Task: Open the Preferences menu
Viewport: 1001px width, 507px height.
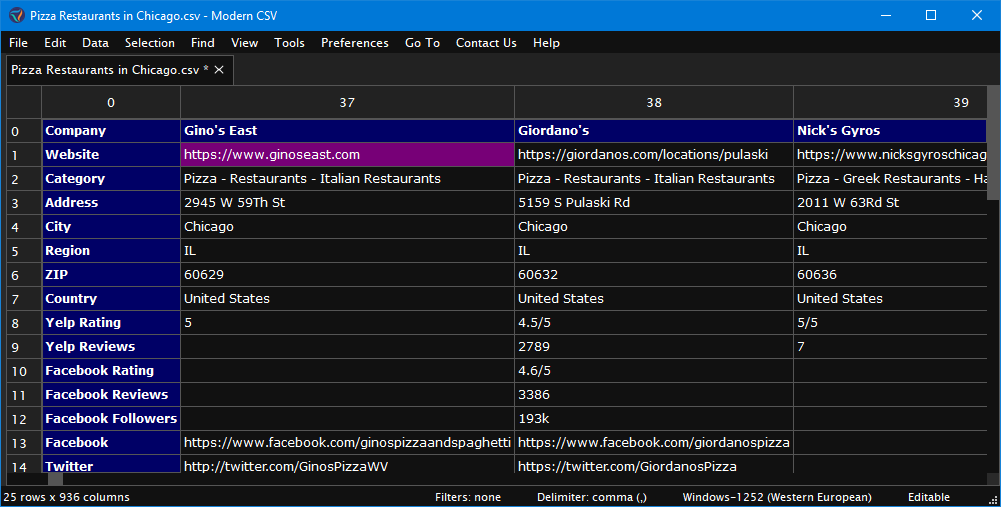Action: pyautogui.click(x=354, y=43)
